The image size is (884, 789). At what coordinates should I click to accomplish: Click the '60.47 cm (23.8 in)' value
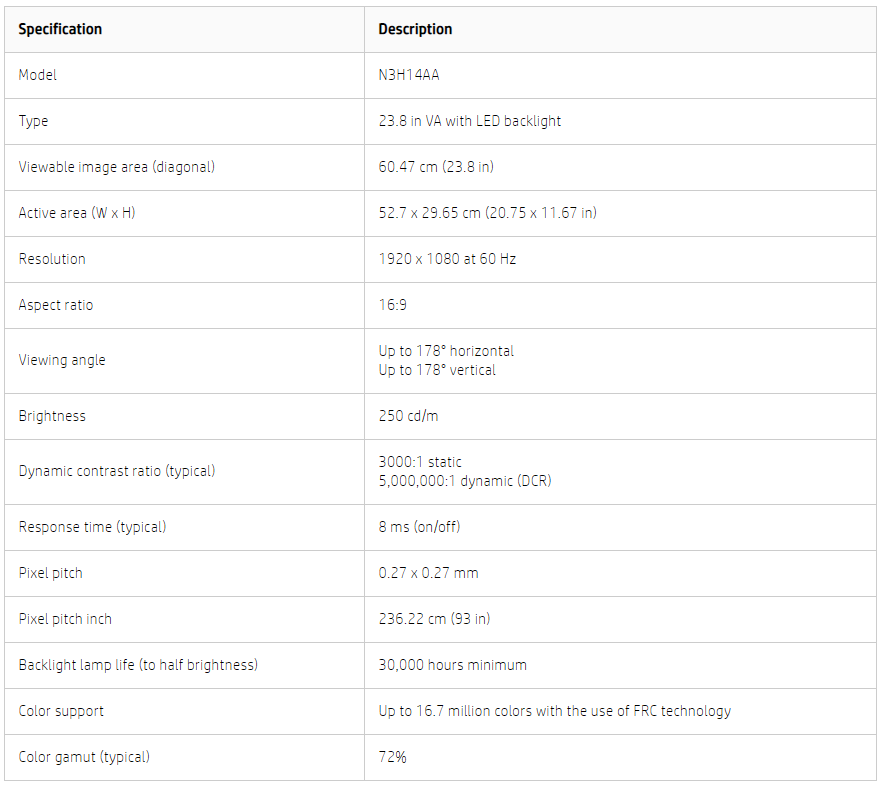pyautogui.click(x=435, y=167)
